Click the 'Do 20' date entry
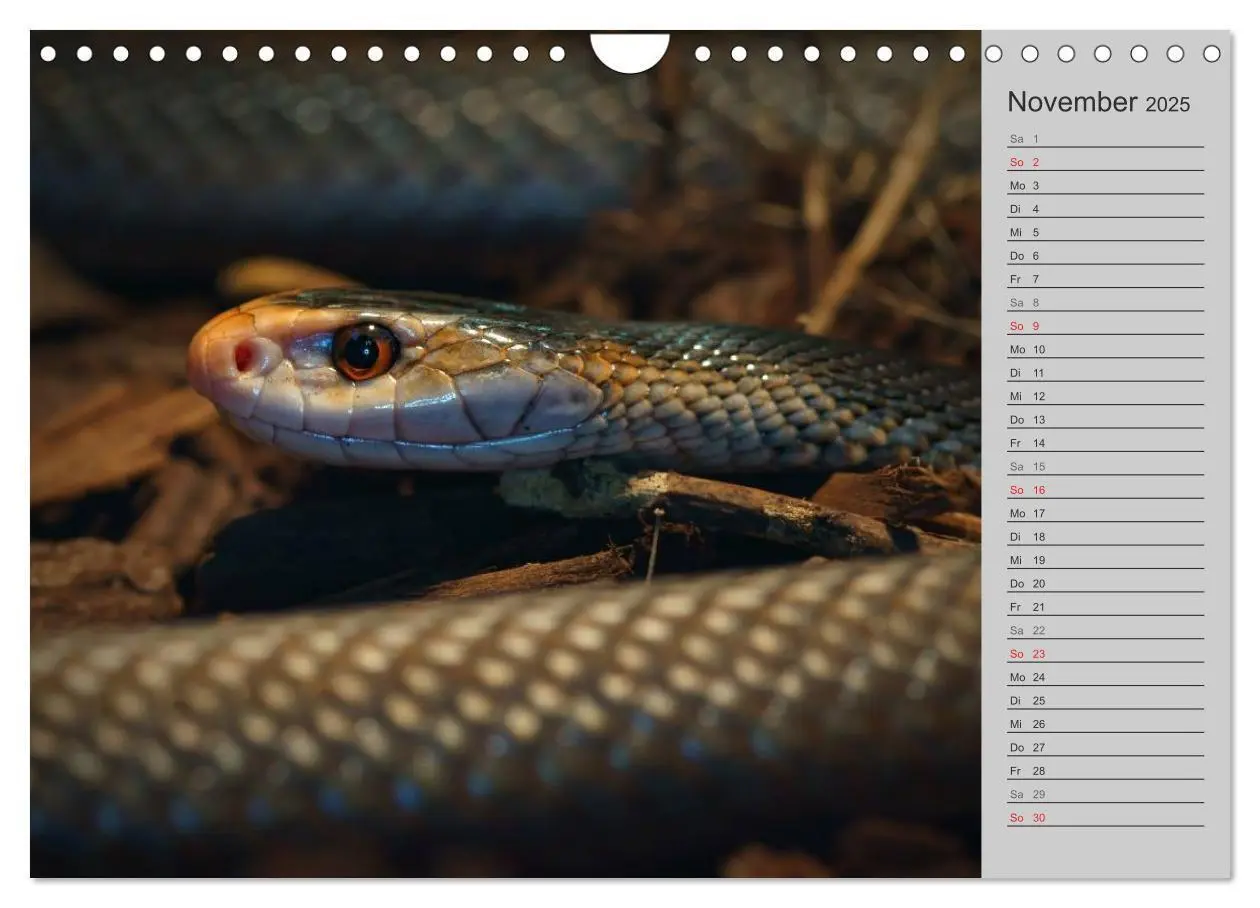This screenshot has width=1260, height=908. (1105, 584)
